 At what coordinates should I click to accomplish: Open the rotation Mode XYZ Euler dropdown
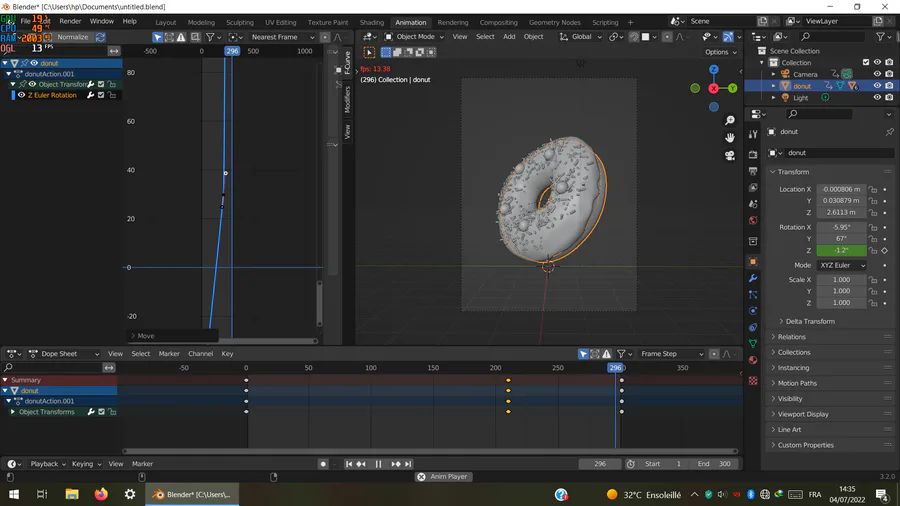point(841,265)
